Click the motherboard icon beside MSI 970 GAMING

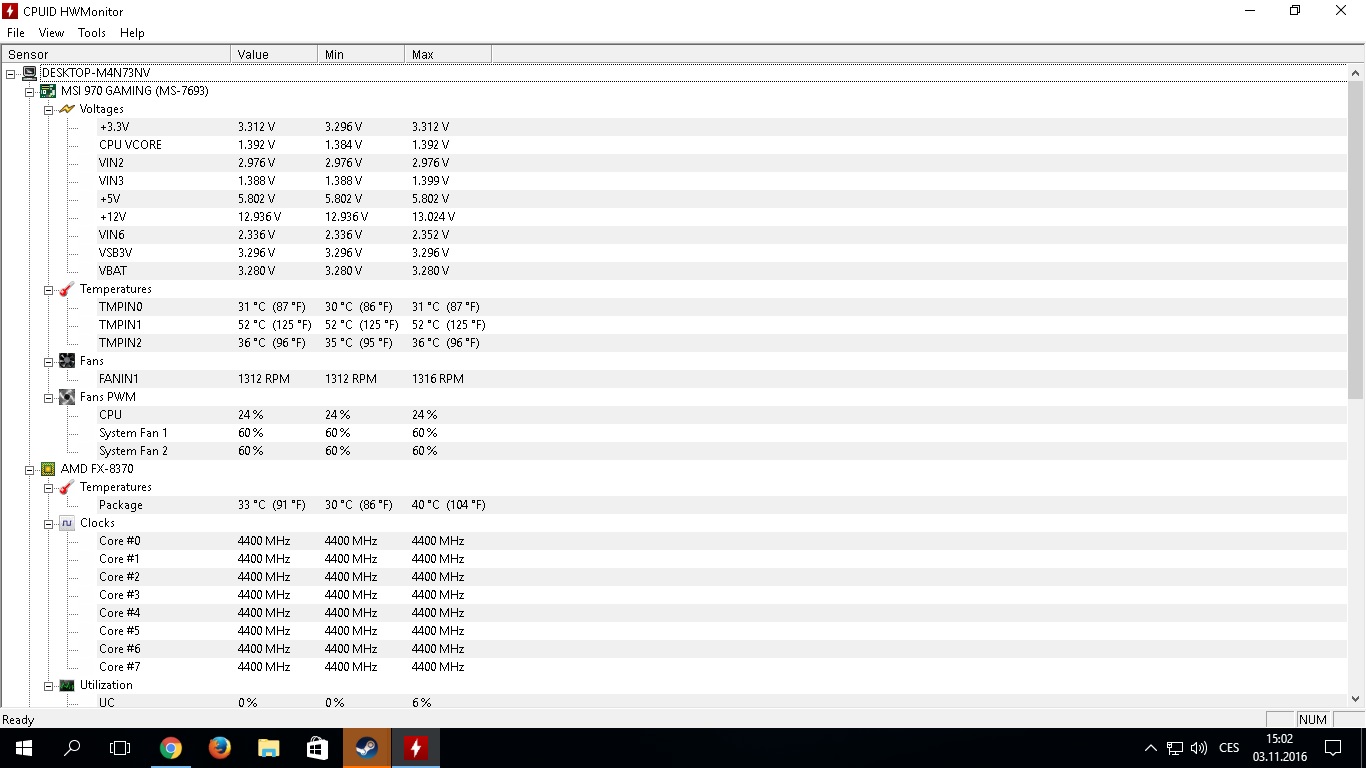48,91
